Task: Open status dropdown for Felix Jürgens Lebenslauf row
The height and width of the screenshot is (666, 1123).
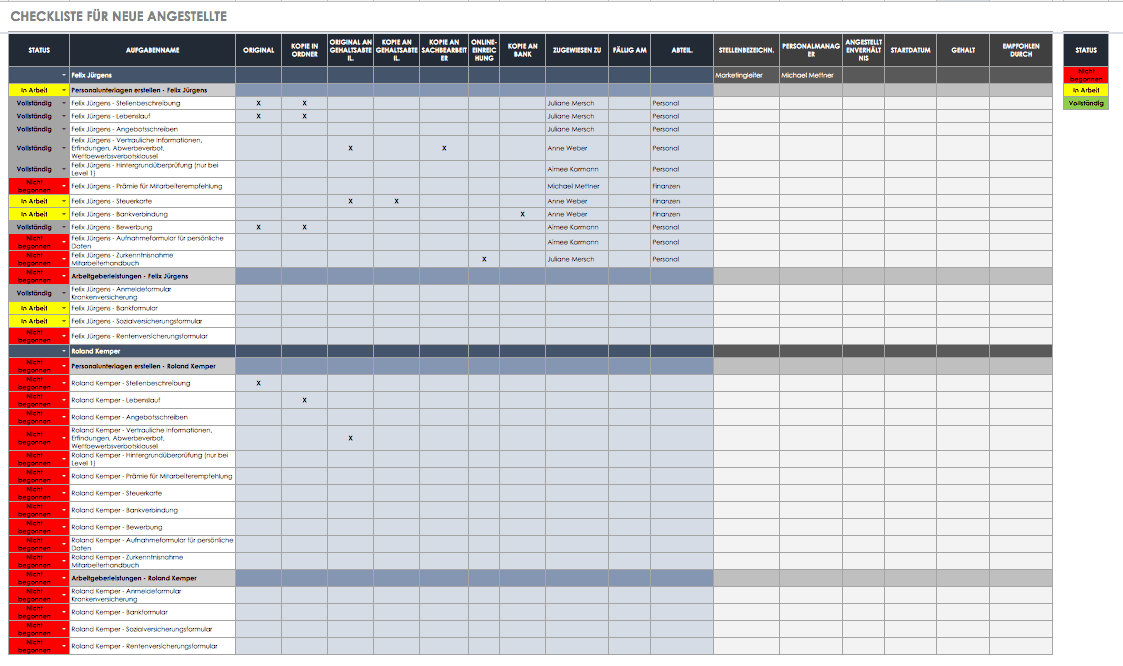Action: 64,116
